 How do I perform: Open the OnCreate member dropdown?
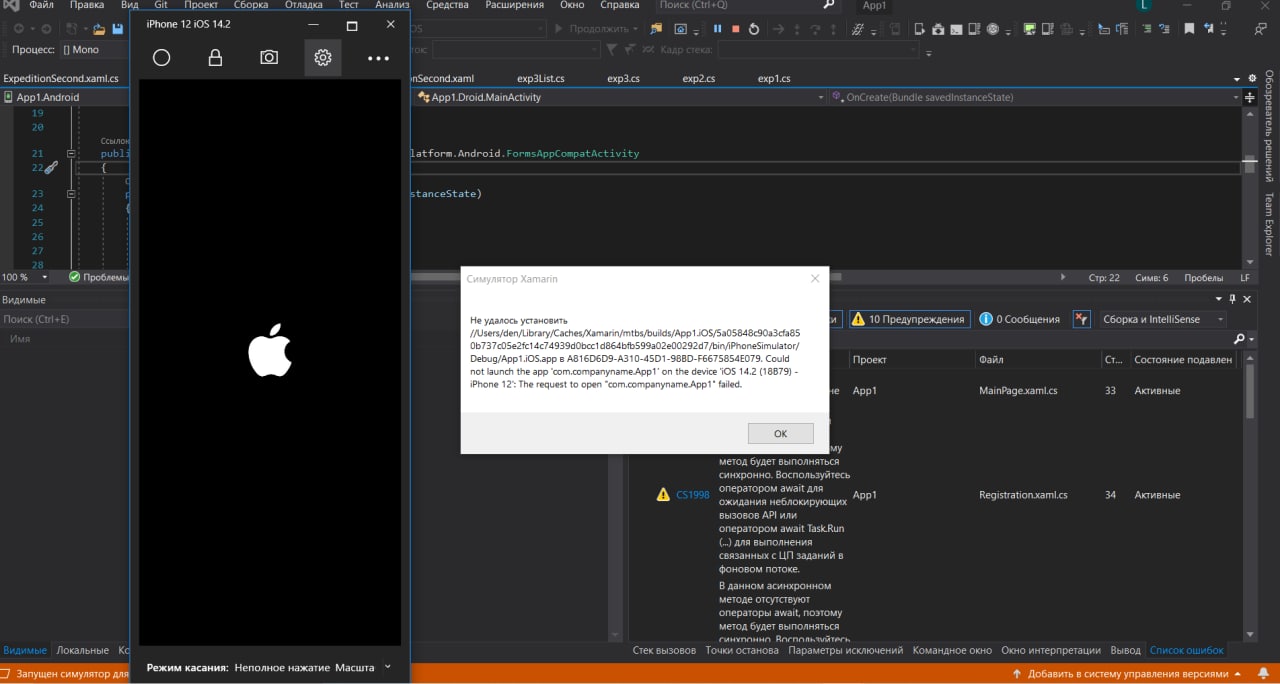click(1035, 97)
